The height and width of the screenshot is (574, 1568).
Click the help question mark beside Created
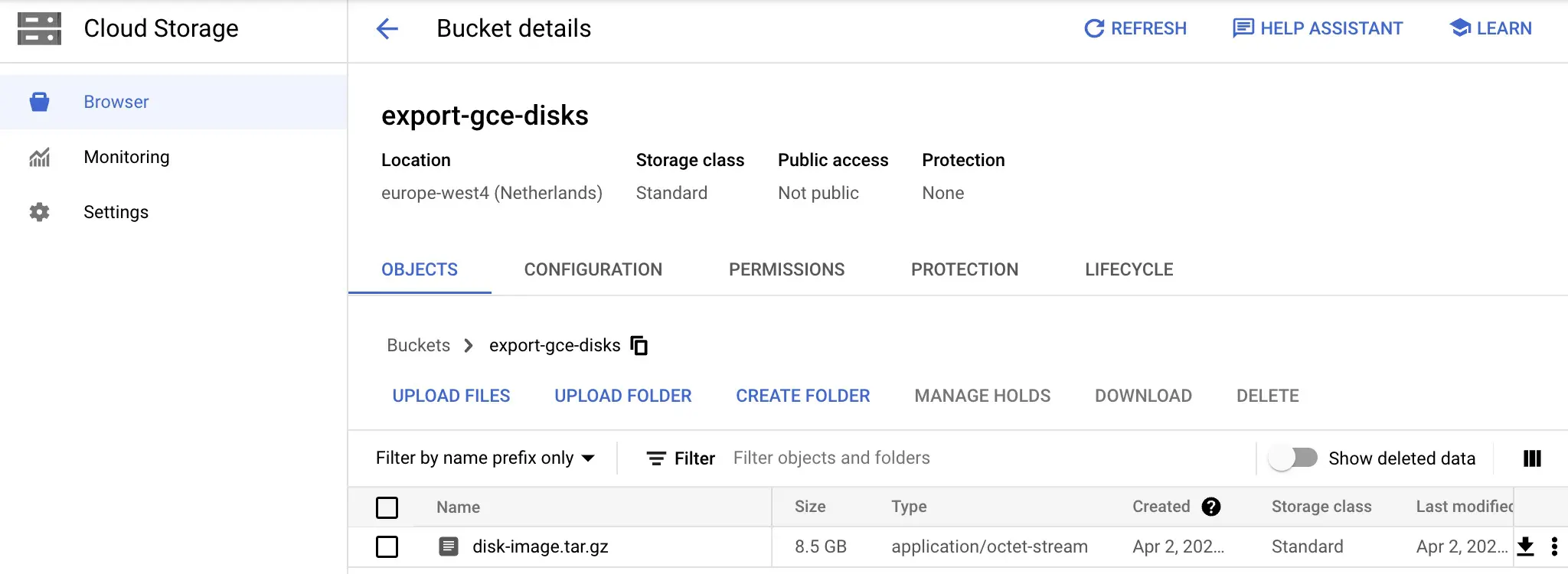(x=1211, y=507)
